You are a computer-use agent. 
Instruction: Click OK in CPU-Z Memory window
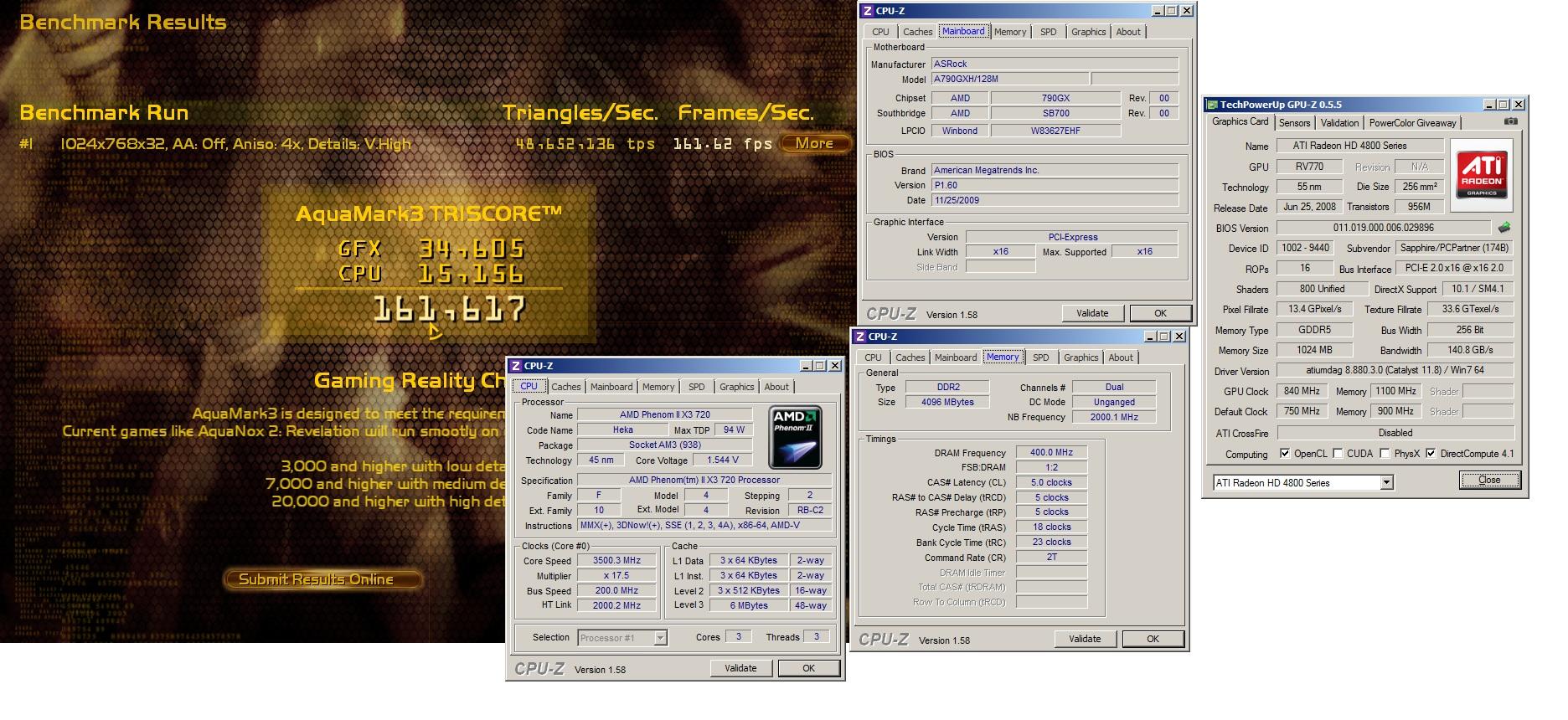point(1153,639)
